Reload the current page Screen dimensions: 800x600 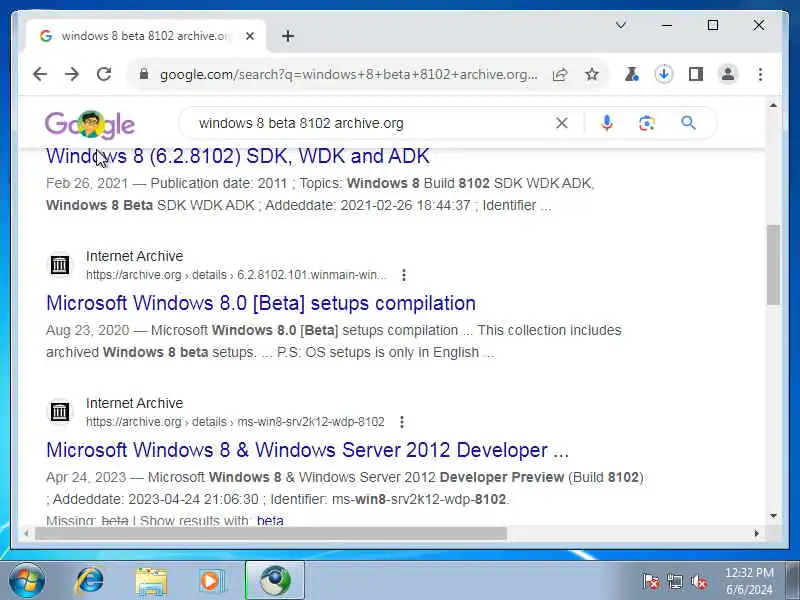[104, 74]
